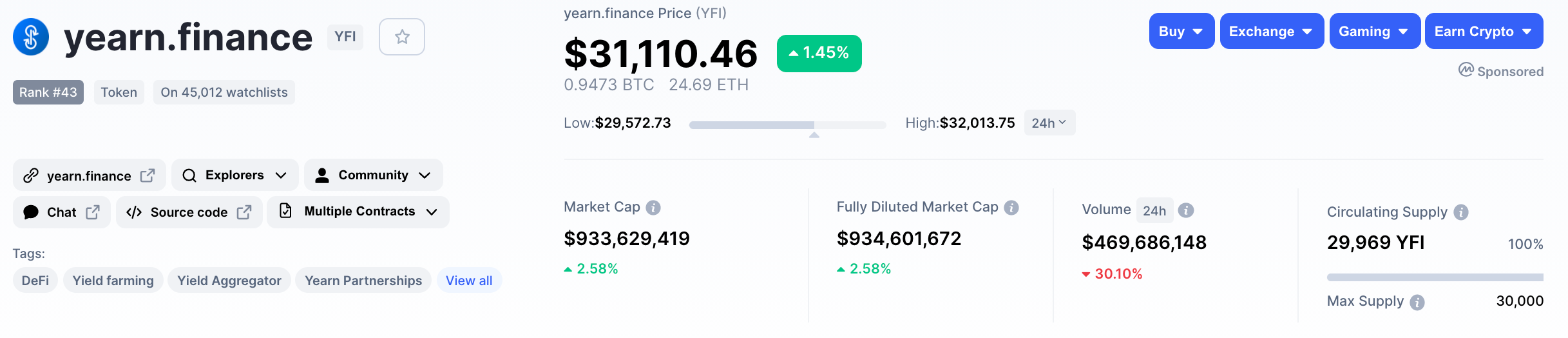Viewport: 1568px width, 338px height.
Task: Open the Buy menu
Action: click(x=1181, y=32)
